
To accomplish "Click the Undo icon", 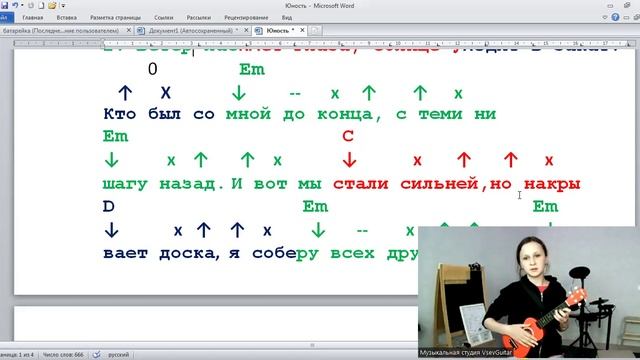I will pos(15,5).
